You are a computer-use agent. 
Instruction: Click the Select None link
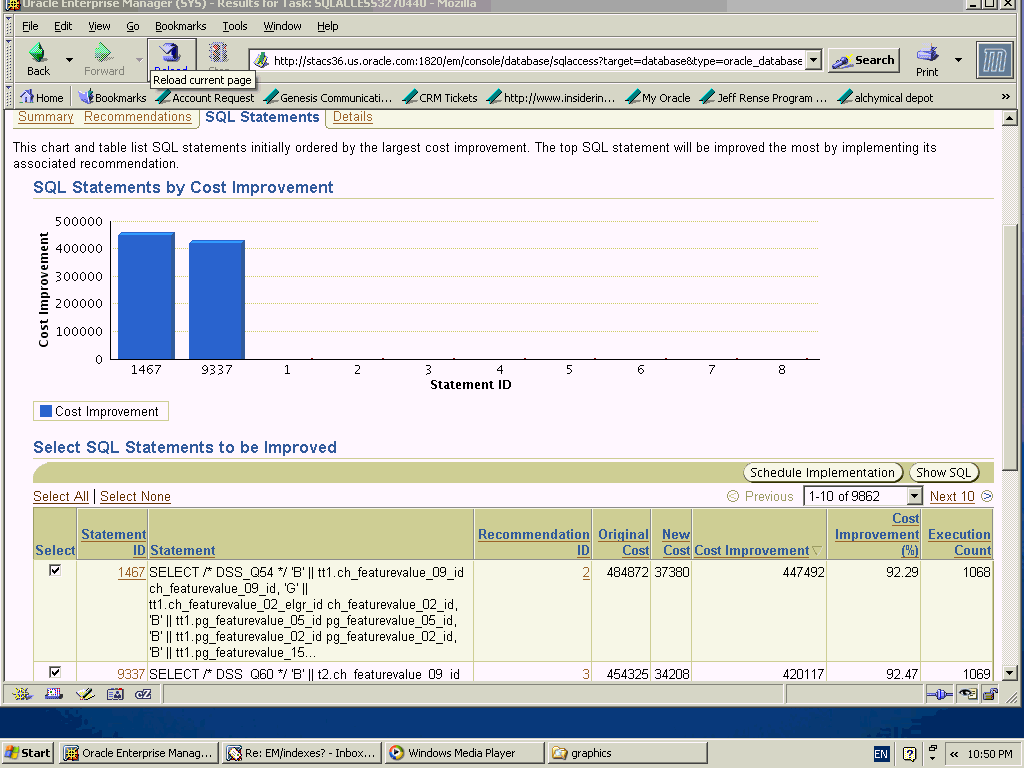click(135, 497)
